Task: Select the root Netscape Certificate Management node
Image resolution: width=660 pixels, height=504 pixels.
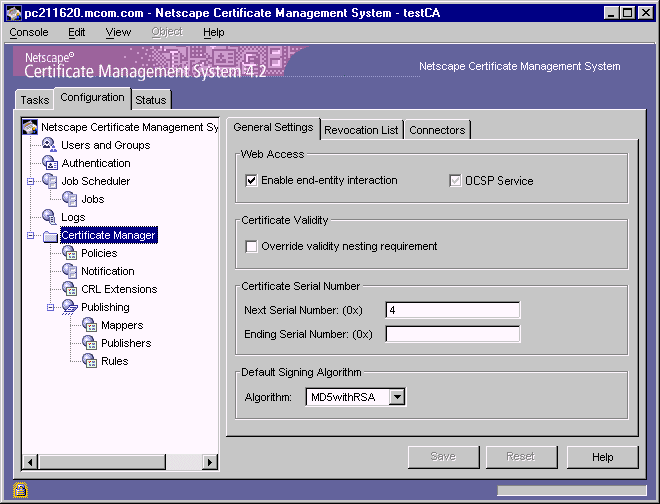Action: tap(129, 127)
